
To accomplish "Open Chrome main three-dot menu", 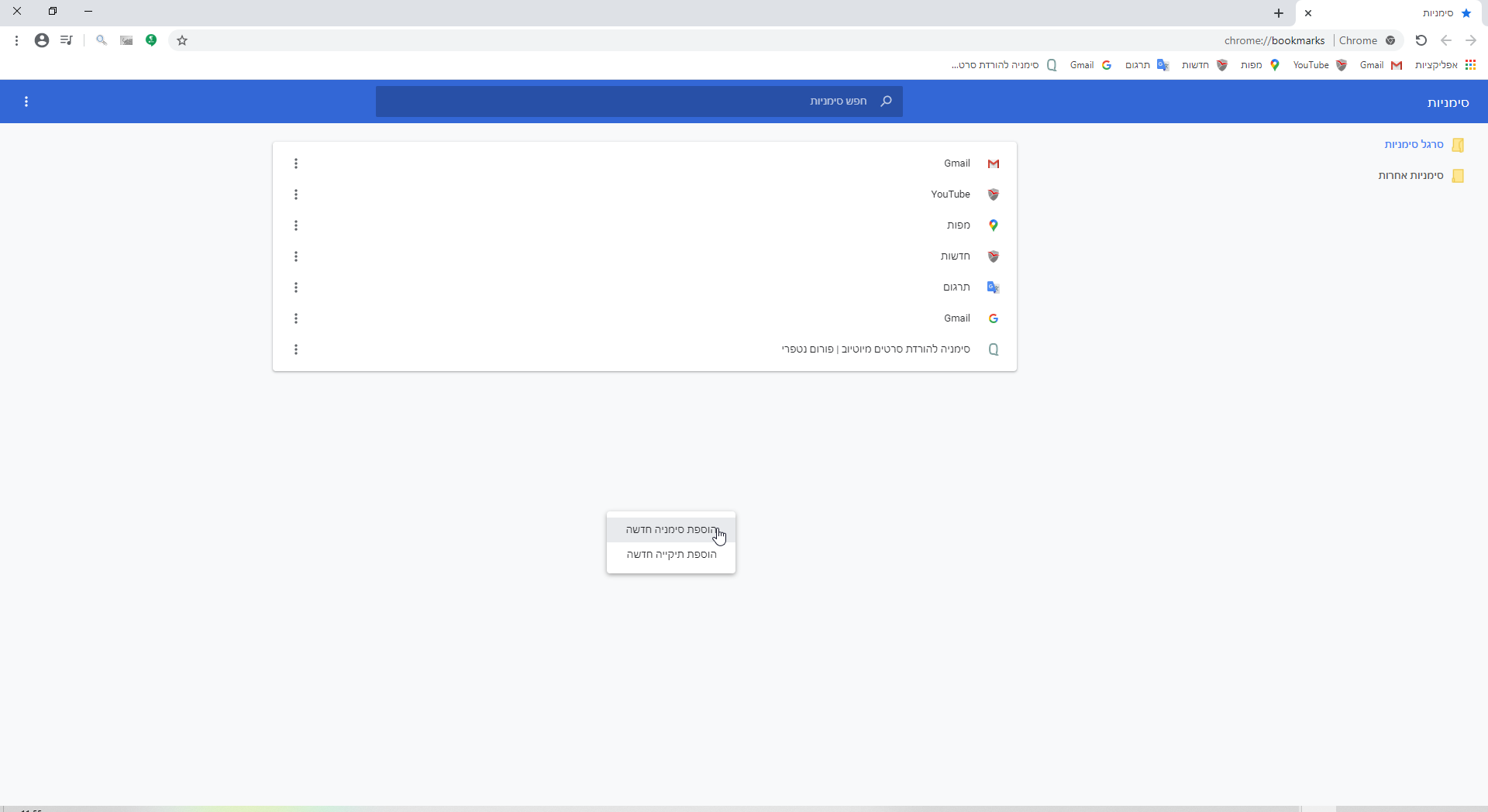I will coord(16,40).
